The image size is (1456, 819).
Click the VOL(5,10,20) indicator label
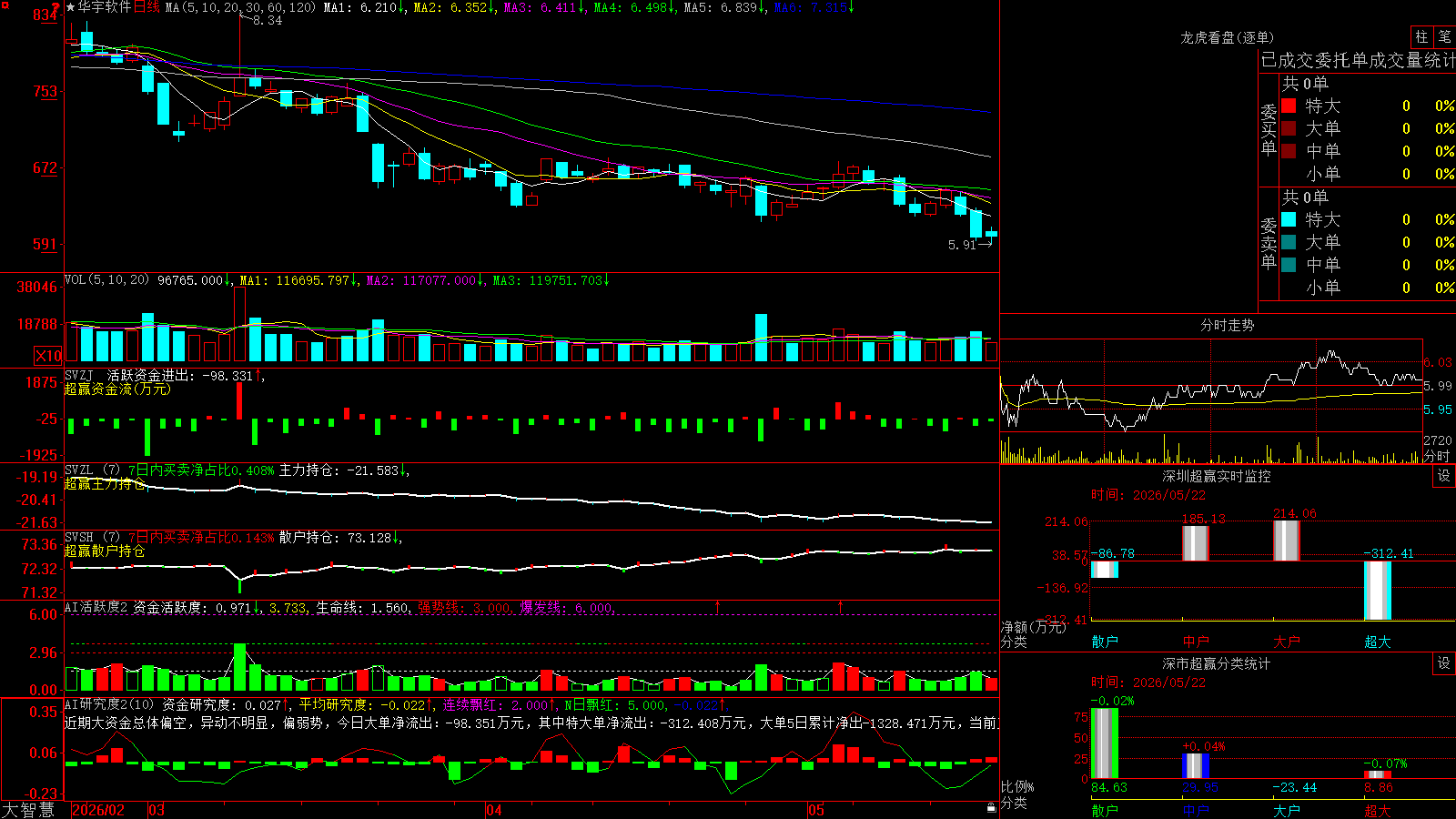(x=106, y=280)
